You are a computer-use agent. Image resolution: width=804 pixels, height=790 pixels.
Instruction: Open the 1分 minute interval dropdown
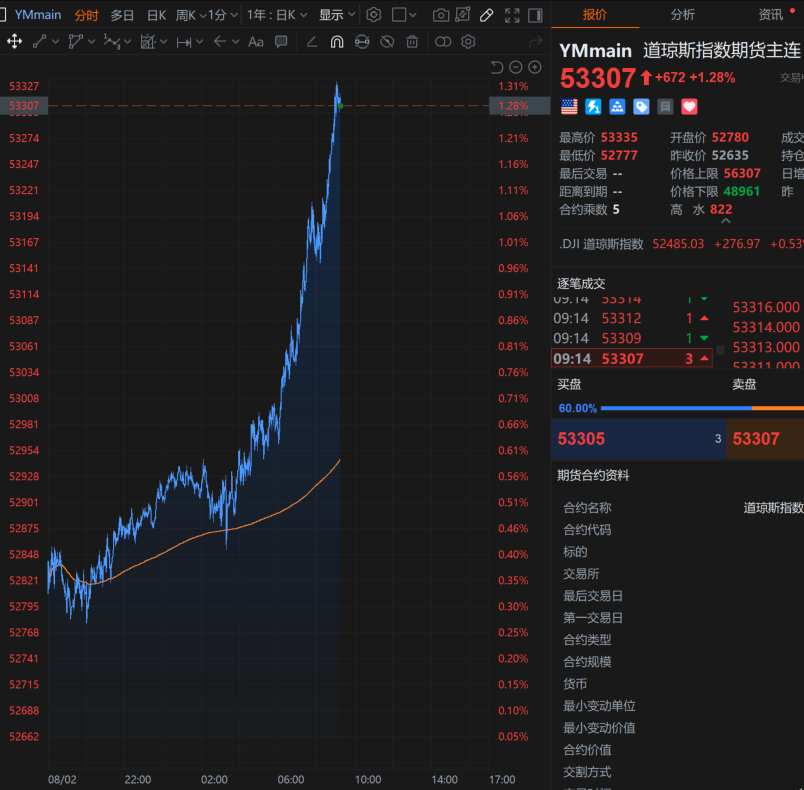point(223,15)
